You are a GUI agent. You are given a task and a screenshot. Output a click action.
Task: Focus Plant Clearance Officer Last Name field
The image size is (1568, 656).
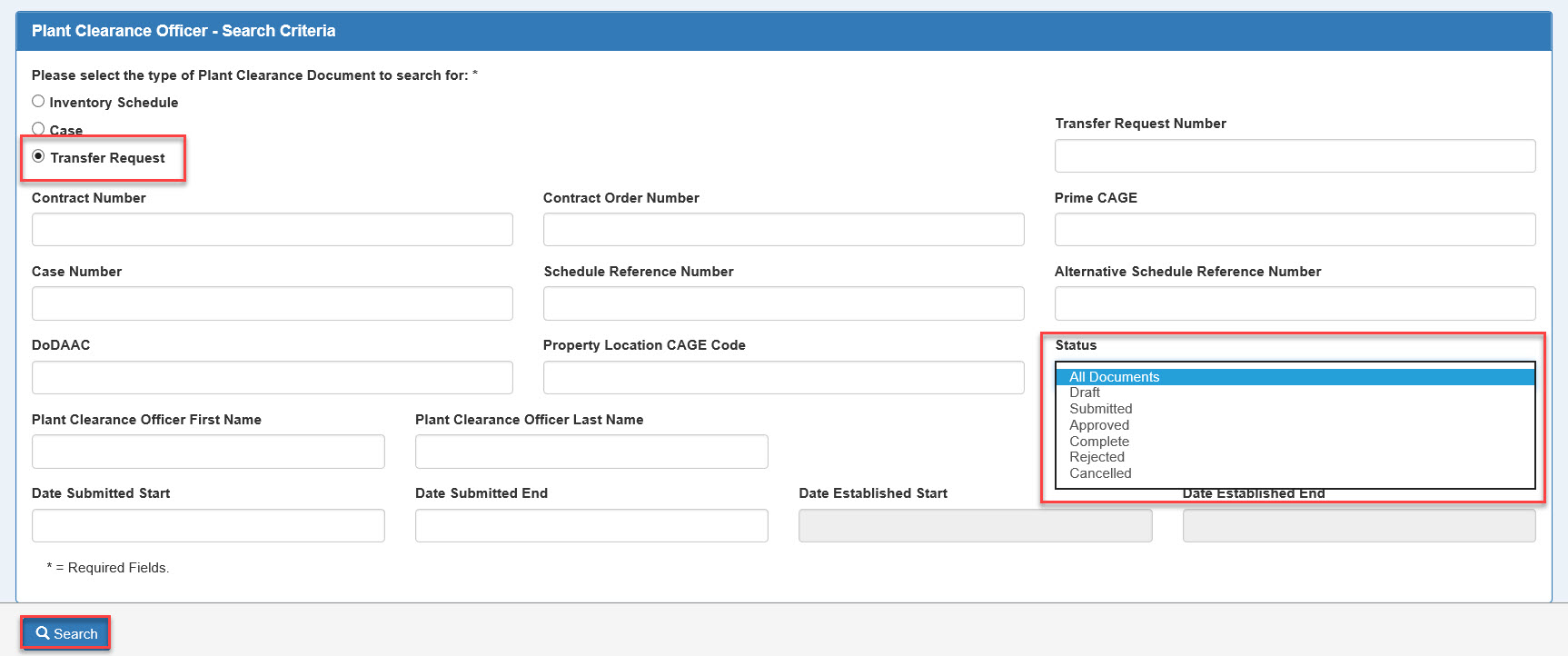591,452
